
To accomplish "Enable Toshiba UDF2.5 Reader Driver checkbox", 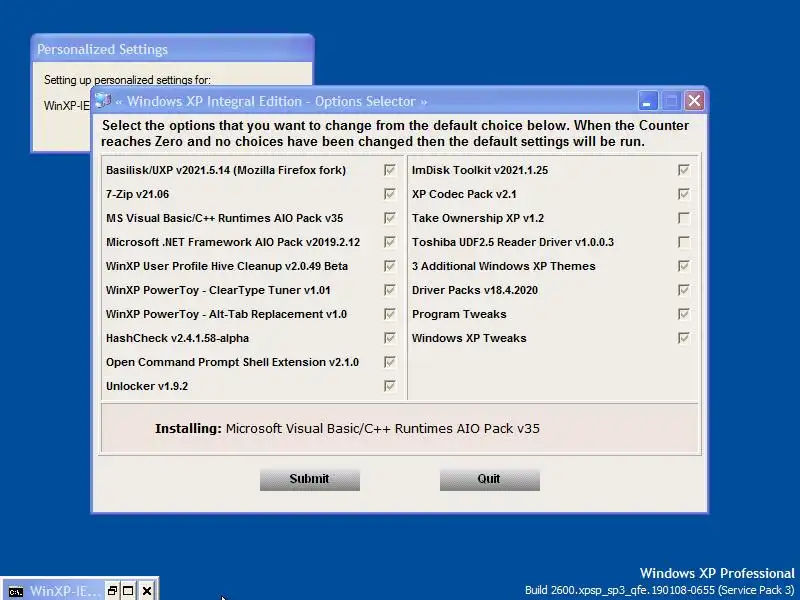I will click(x=684, y=242).
